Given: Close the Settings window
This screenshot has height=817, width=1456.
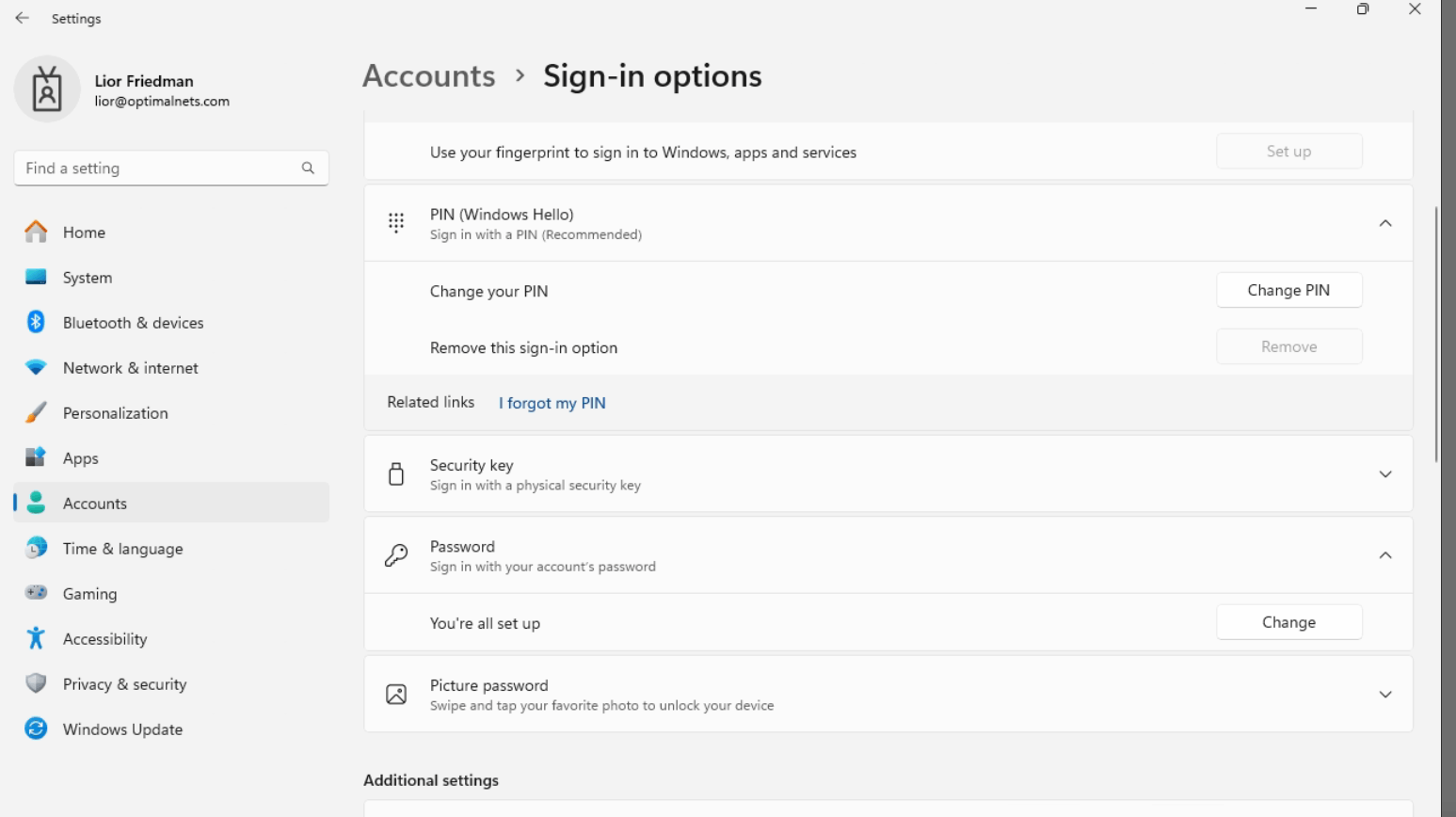Looking at the screenshot, I should coord(1415,9).
